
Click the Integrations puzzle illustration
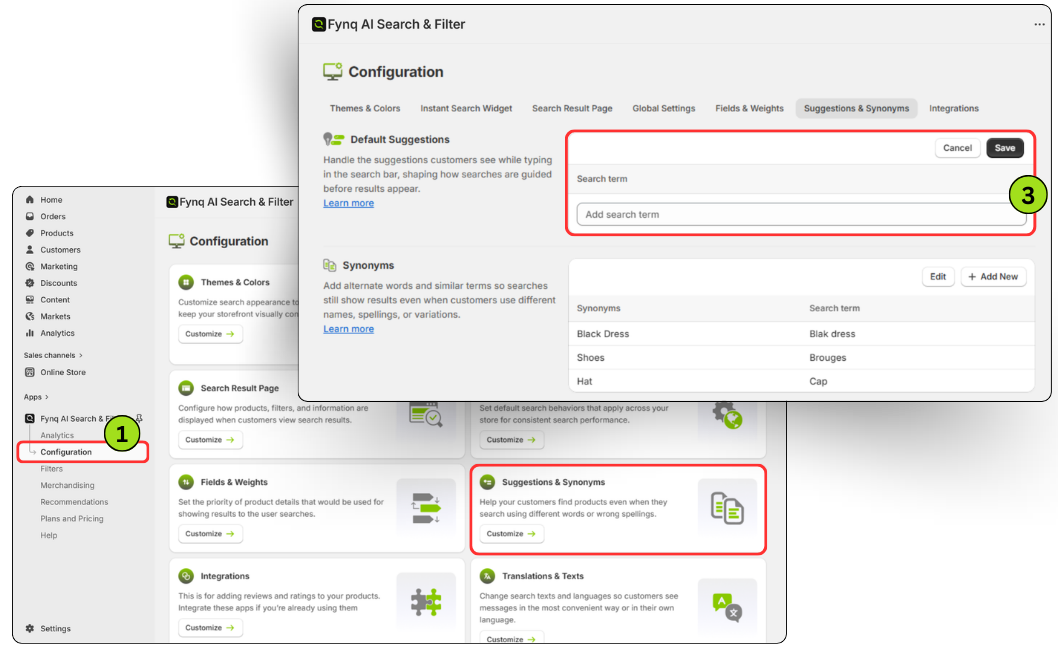click(426, 601)
